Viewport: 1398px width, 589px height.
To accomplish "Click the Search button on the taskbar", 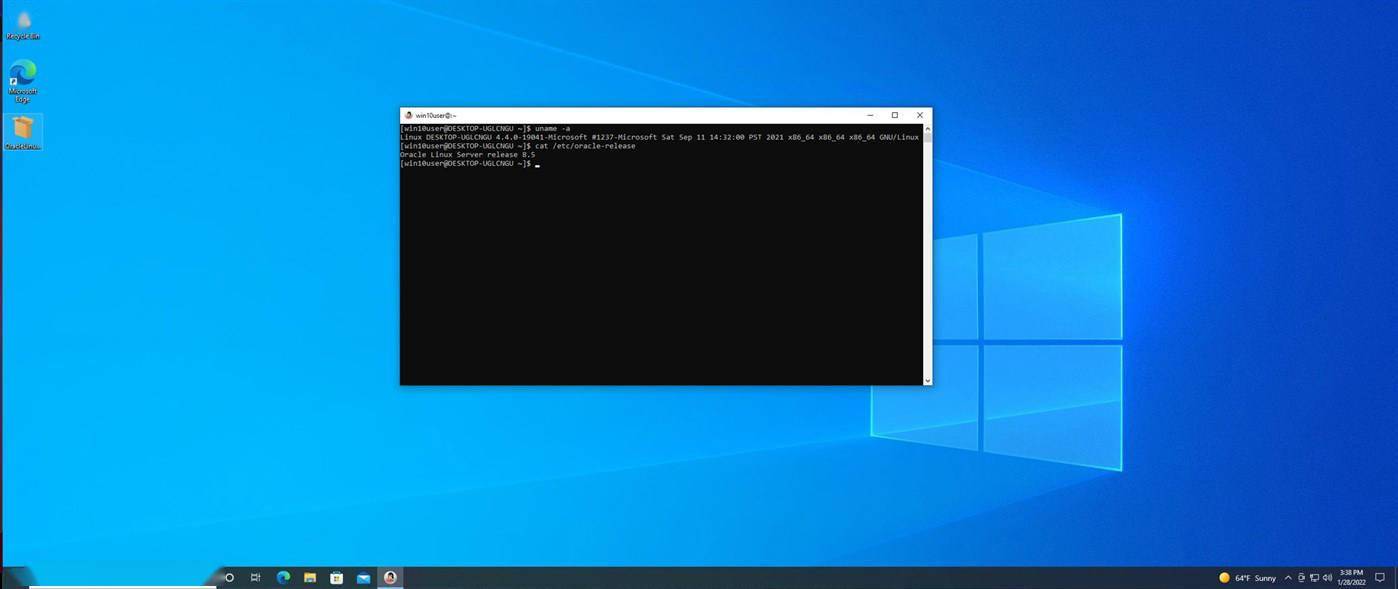I will coord(229,577).
